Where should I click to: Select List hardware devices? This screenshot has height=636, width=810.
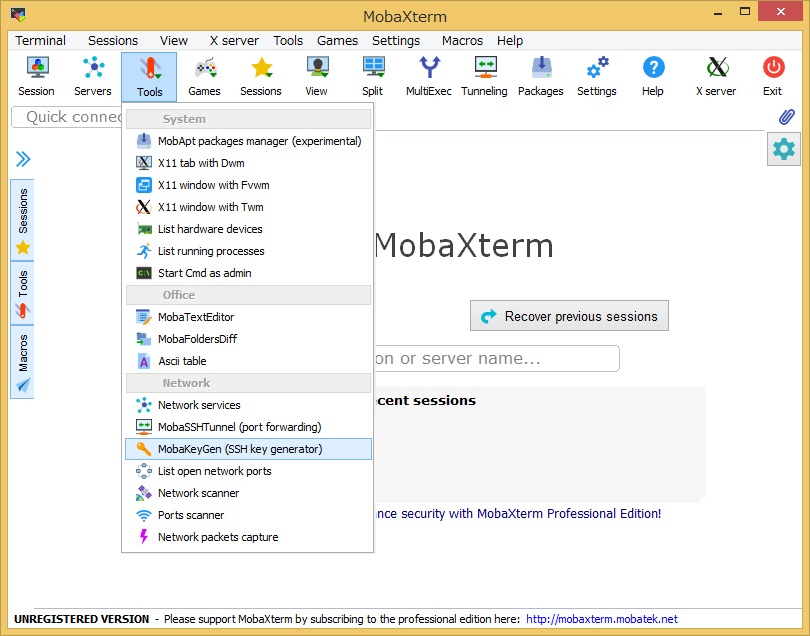248,229
